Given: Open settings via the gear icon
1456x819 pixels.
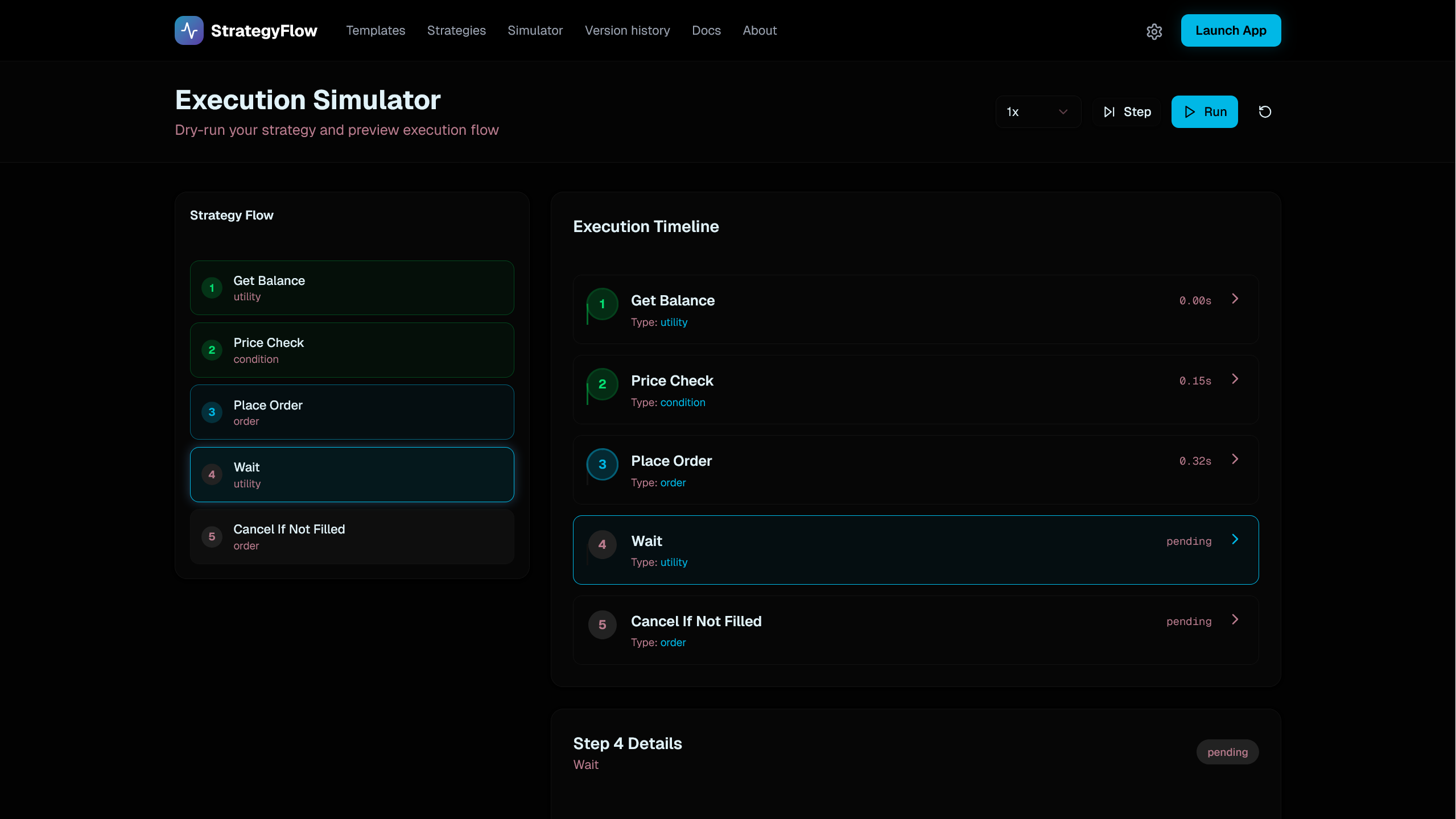Looking at the screenshot, I should 1154,31.
